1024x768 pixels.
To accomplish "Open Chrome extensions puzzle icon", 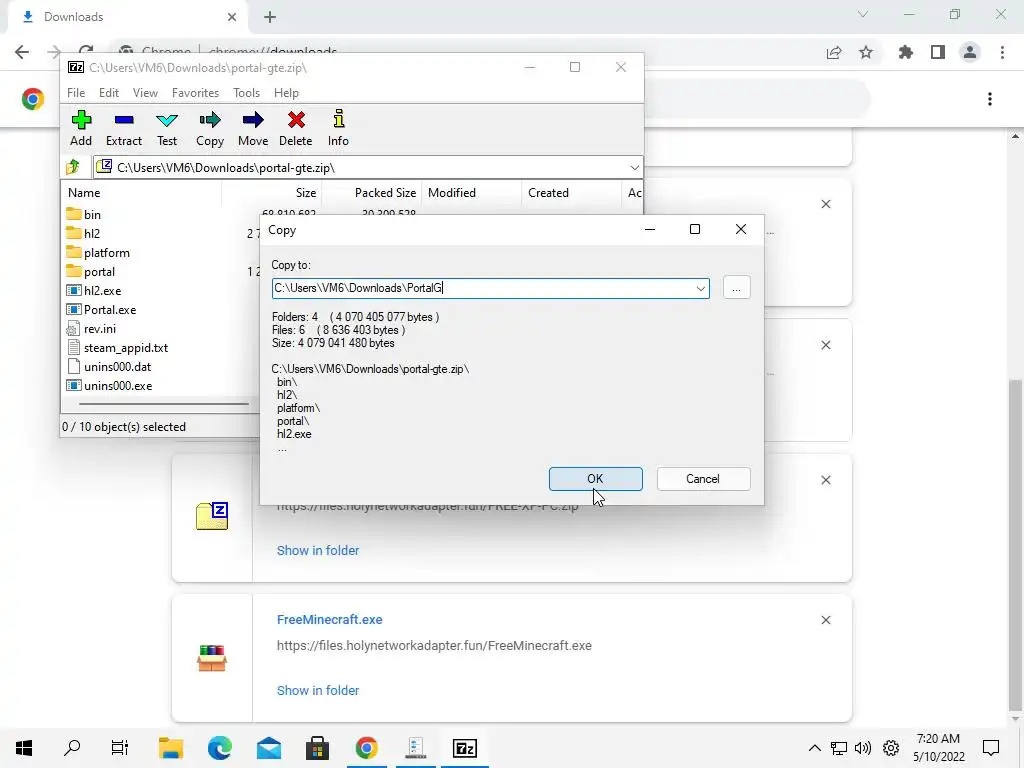I will coord(905,52).
